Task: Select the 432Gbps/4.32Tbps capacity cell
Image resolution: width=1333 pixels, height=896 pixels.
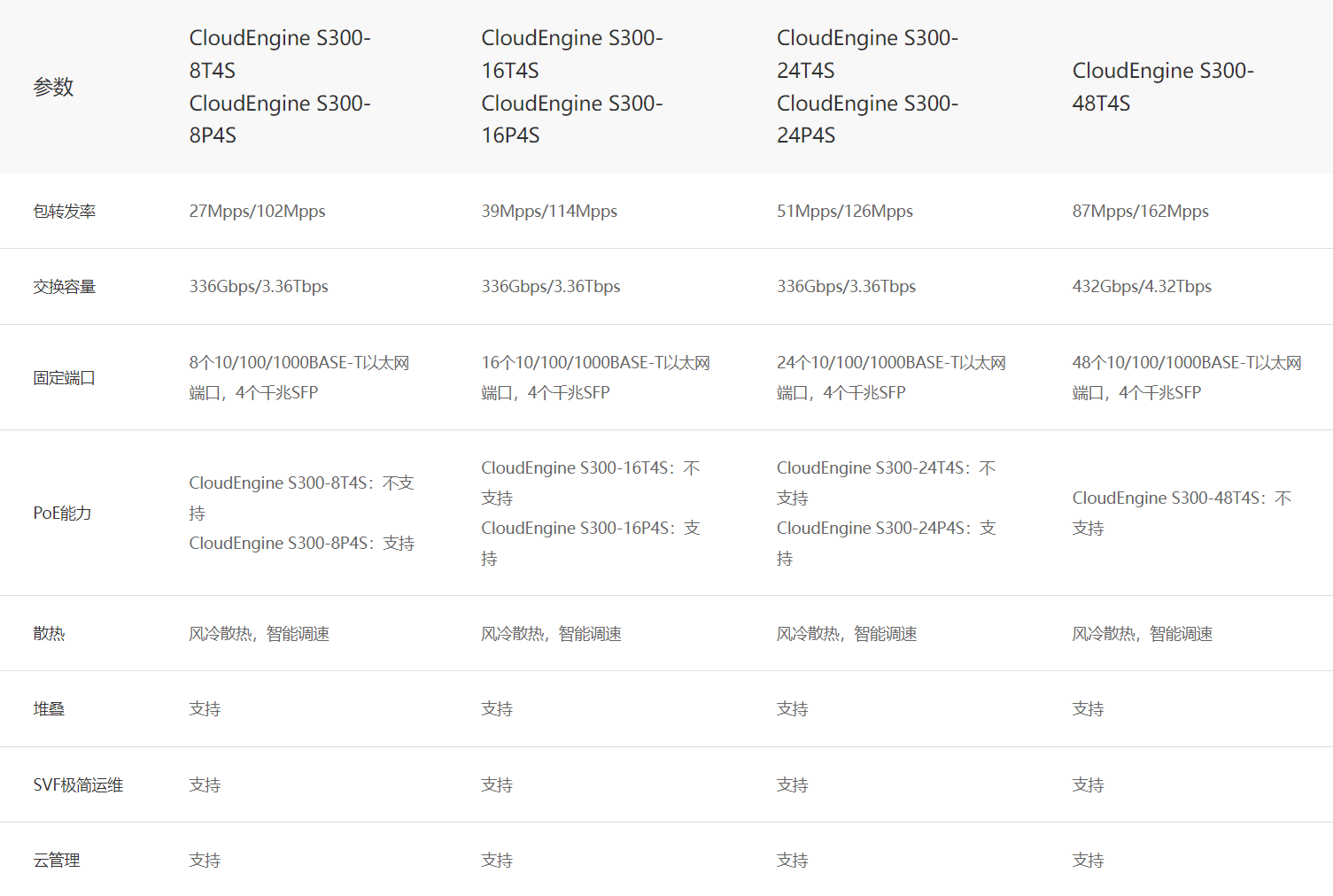Action: point(1142,287)
